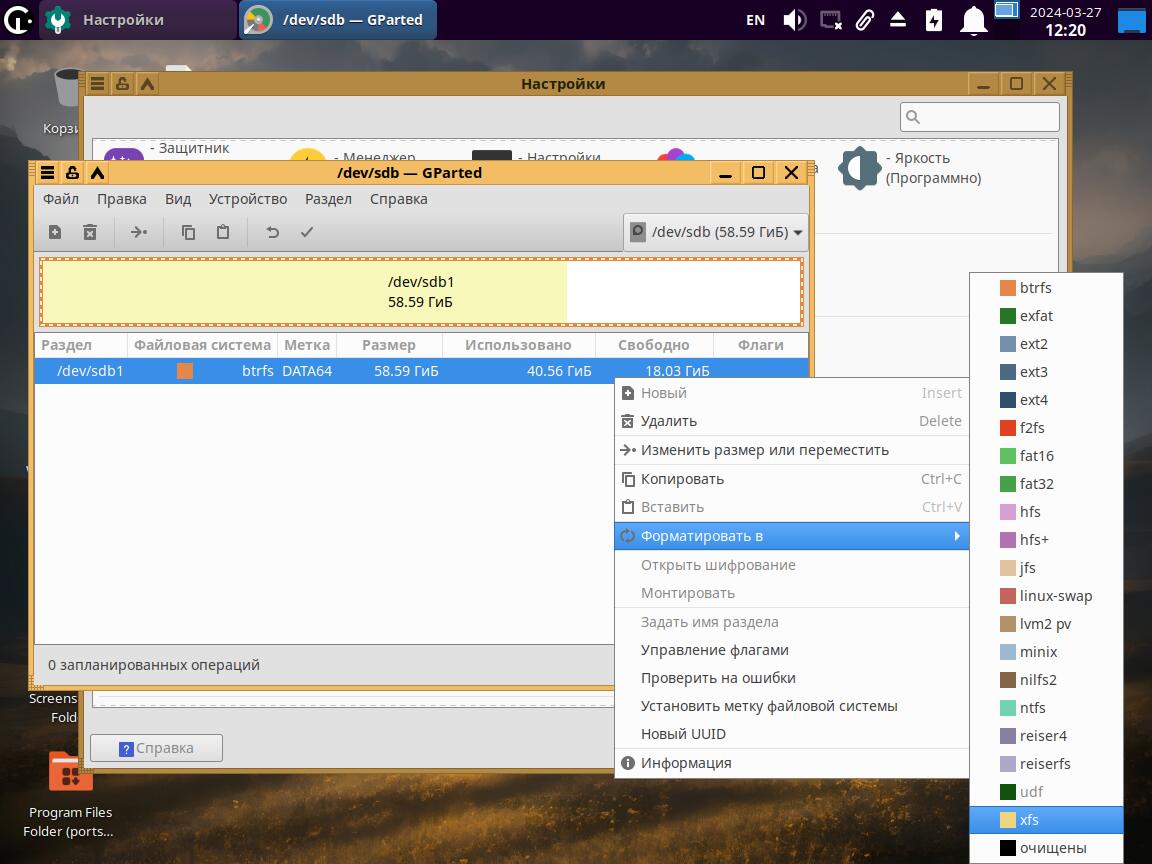Pick fat32 as the format type
The width and height of the screenshot is (1152, 864).
(1046, 483)
